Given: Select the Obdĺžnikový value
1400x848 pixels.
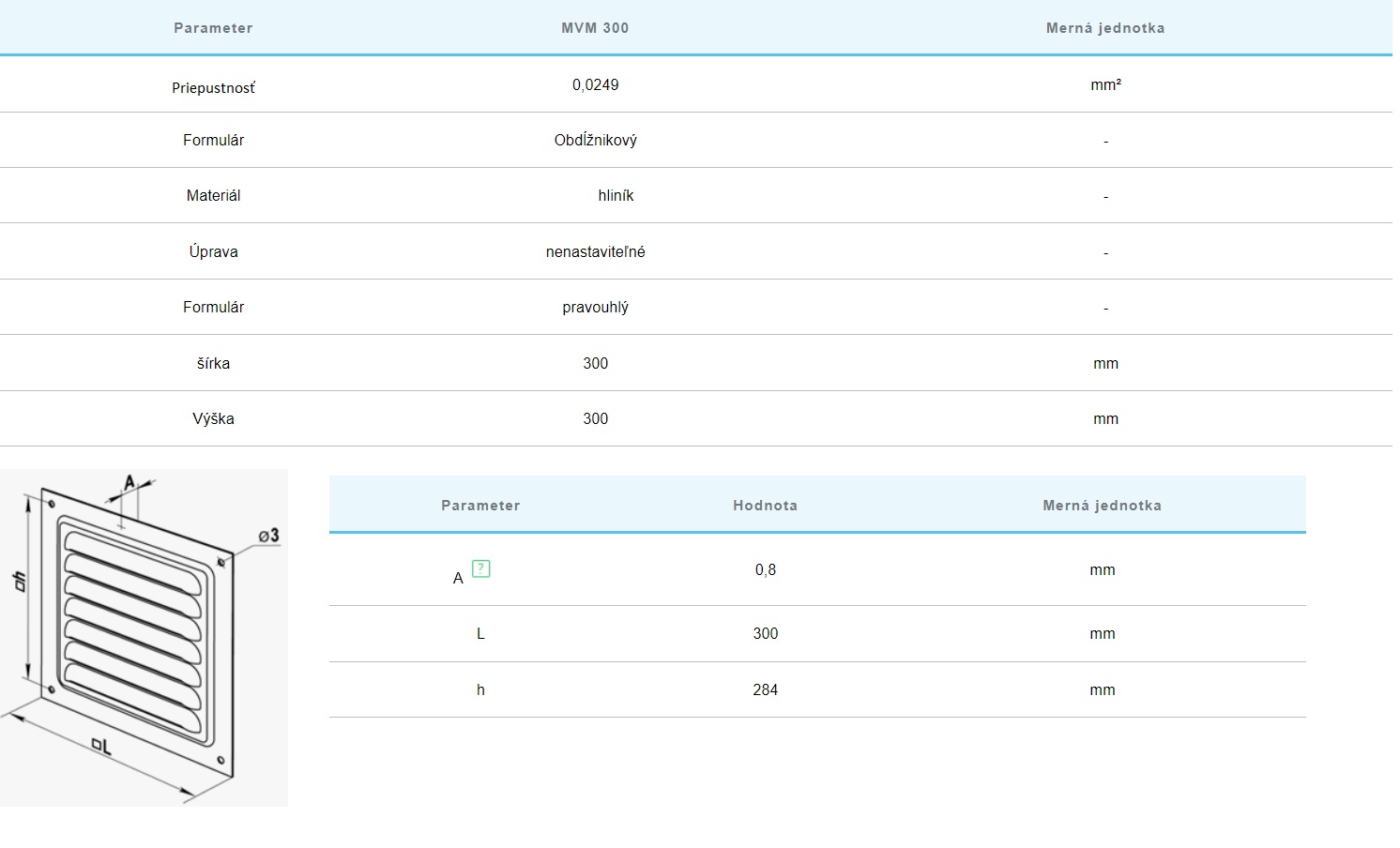Looking at the screenshot, I should point(595,140).
